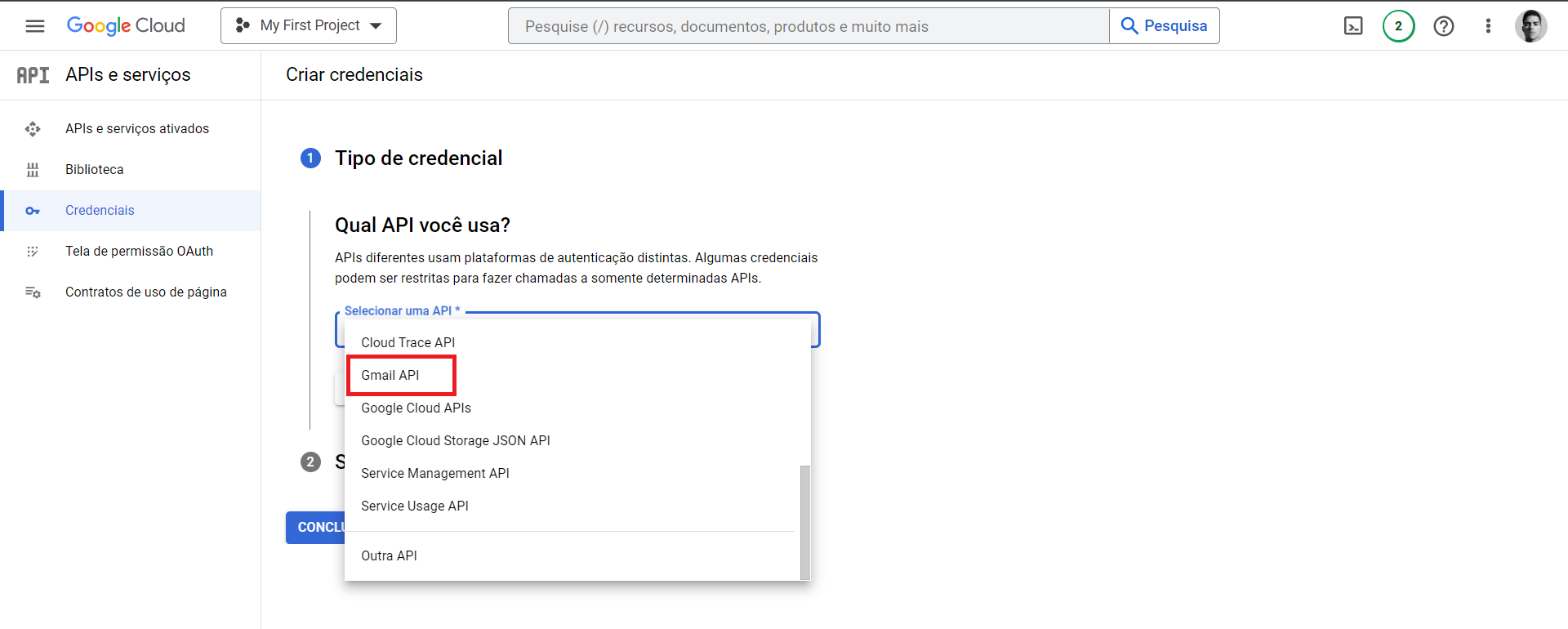Screen dimensions: 1568x629
Task: Expand the My First Project selector
Action: 309,26
